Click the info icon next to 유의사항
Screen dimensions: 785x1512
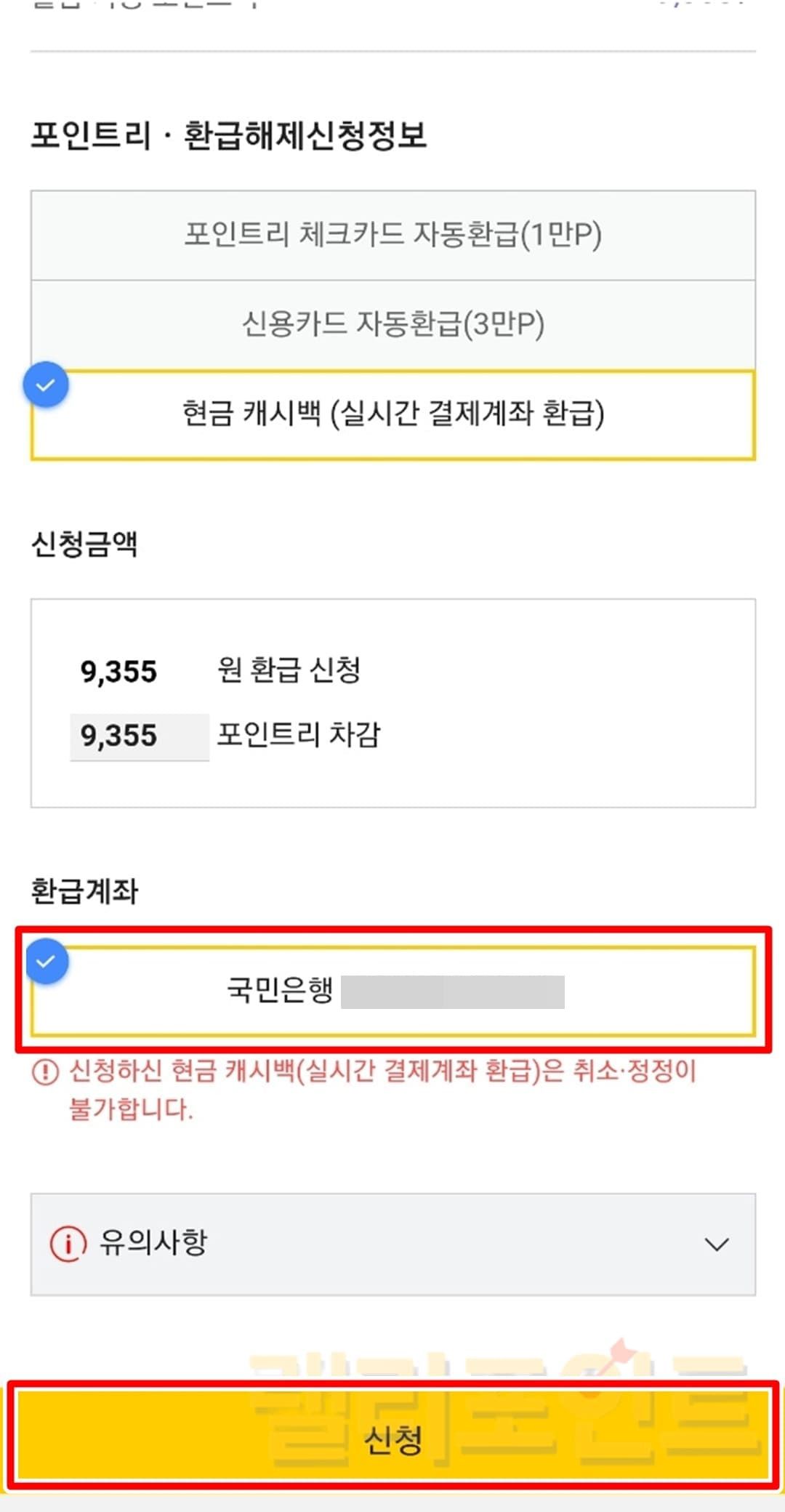click(x=68, y=1244)
